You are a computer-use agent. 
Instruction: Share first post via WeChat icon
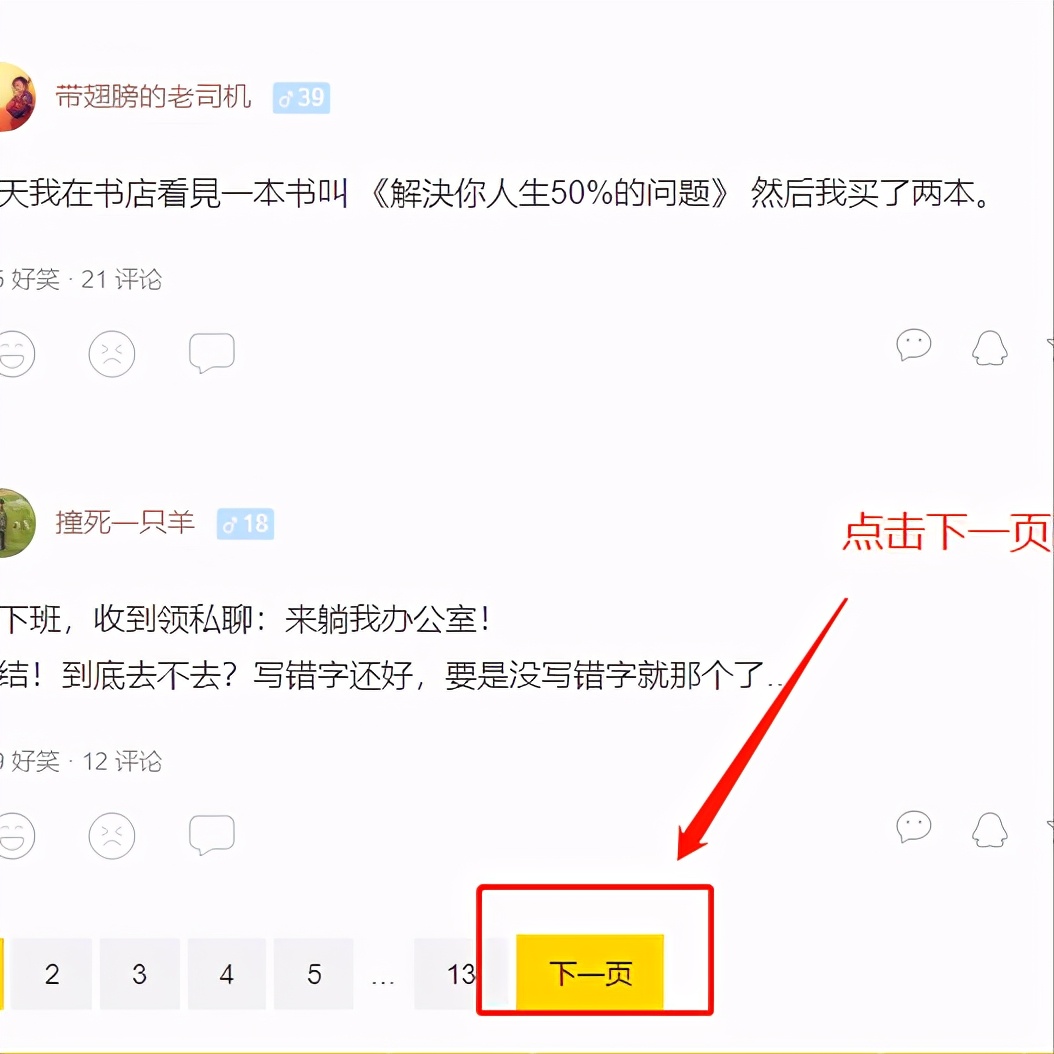tap(914, 346)
